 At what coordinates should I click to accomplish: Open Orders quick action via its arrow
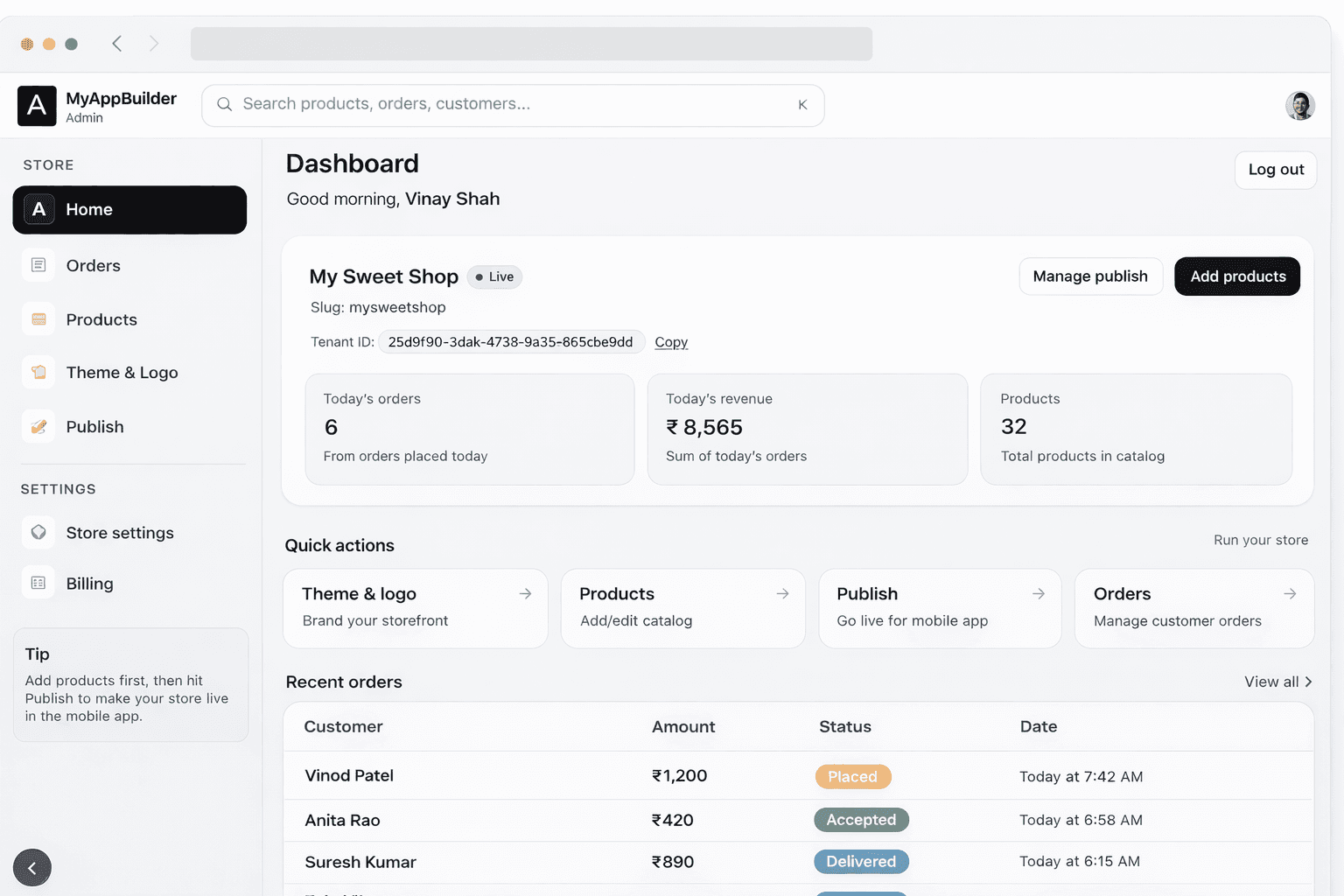pos(1290,593)
